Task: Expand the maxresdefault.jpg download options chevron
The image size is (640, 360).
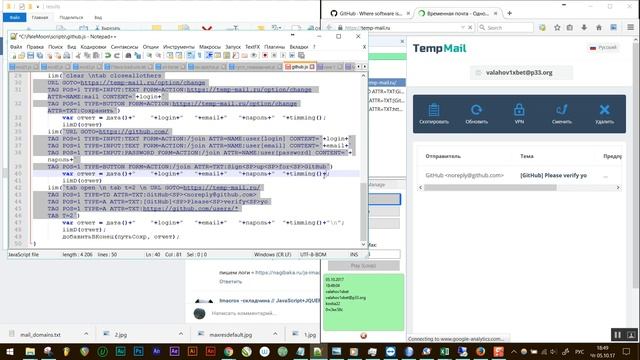Action: pos(275,334)
